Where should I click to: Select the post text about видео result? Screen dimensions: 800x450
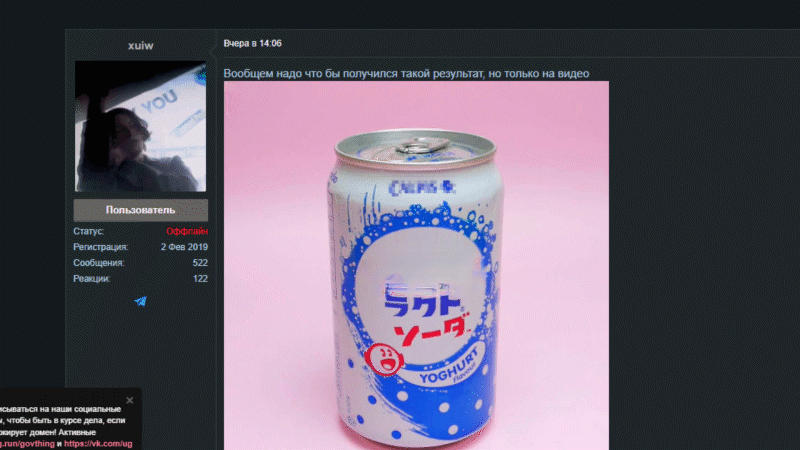[x=406, y=73]
